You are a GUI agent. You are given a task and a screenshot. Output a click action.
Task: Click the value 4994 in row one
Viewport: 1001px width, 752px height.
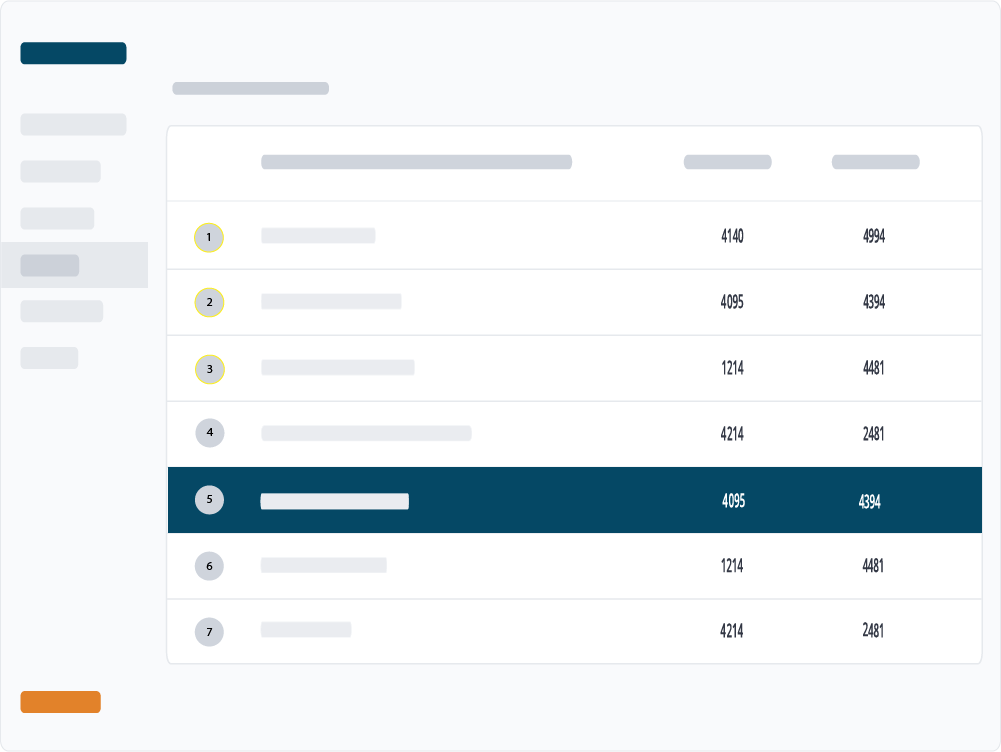[874, 237]
